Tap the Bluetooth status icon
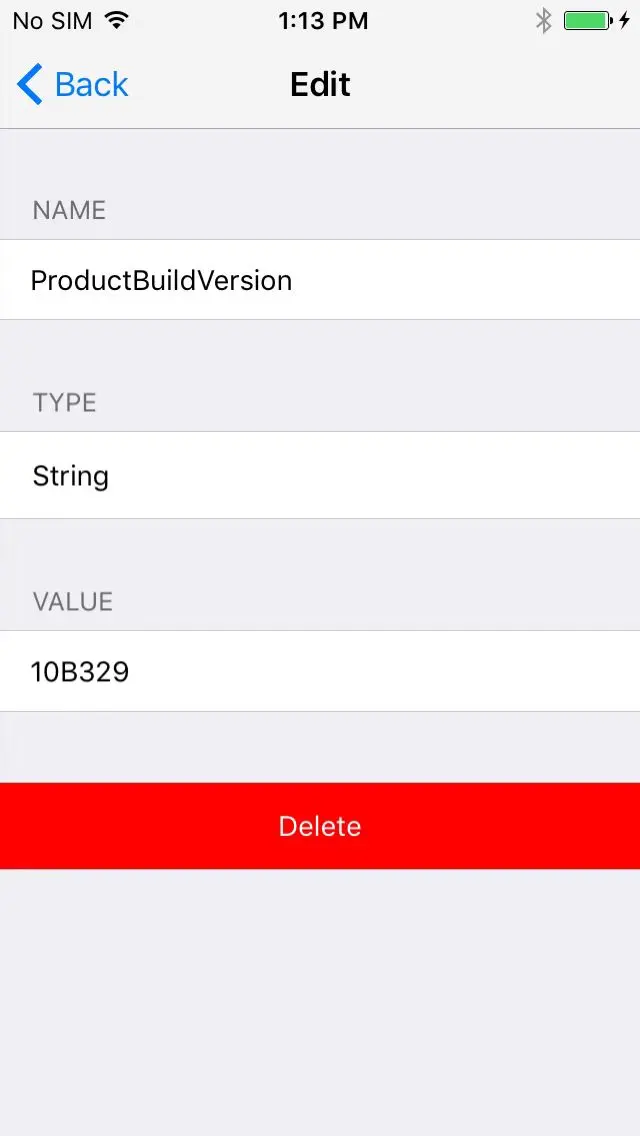Viewport: 640px width, 1136px height. pos(544,21)
